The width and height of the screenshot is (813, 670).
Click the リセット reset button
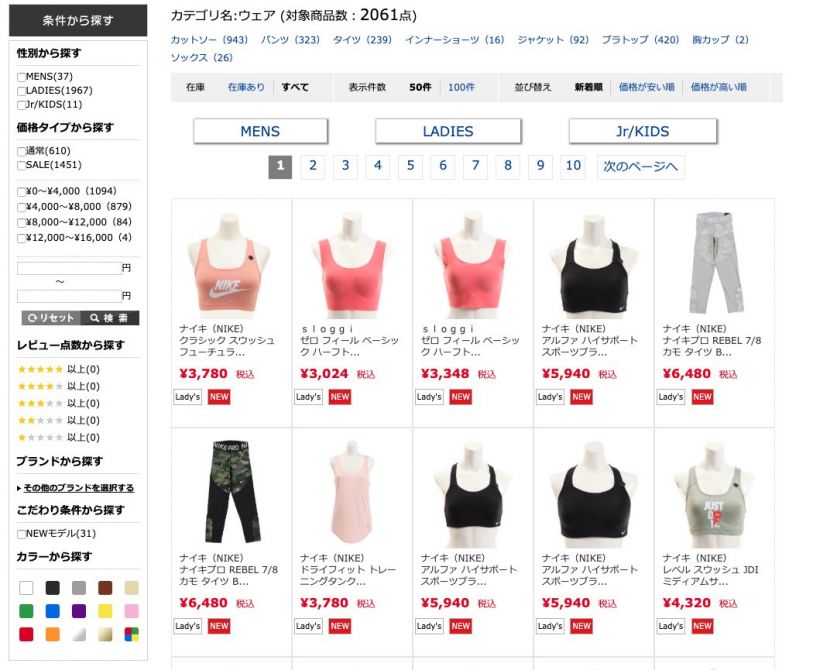click(51, 318)
